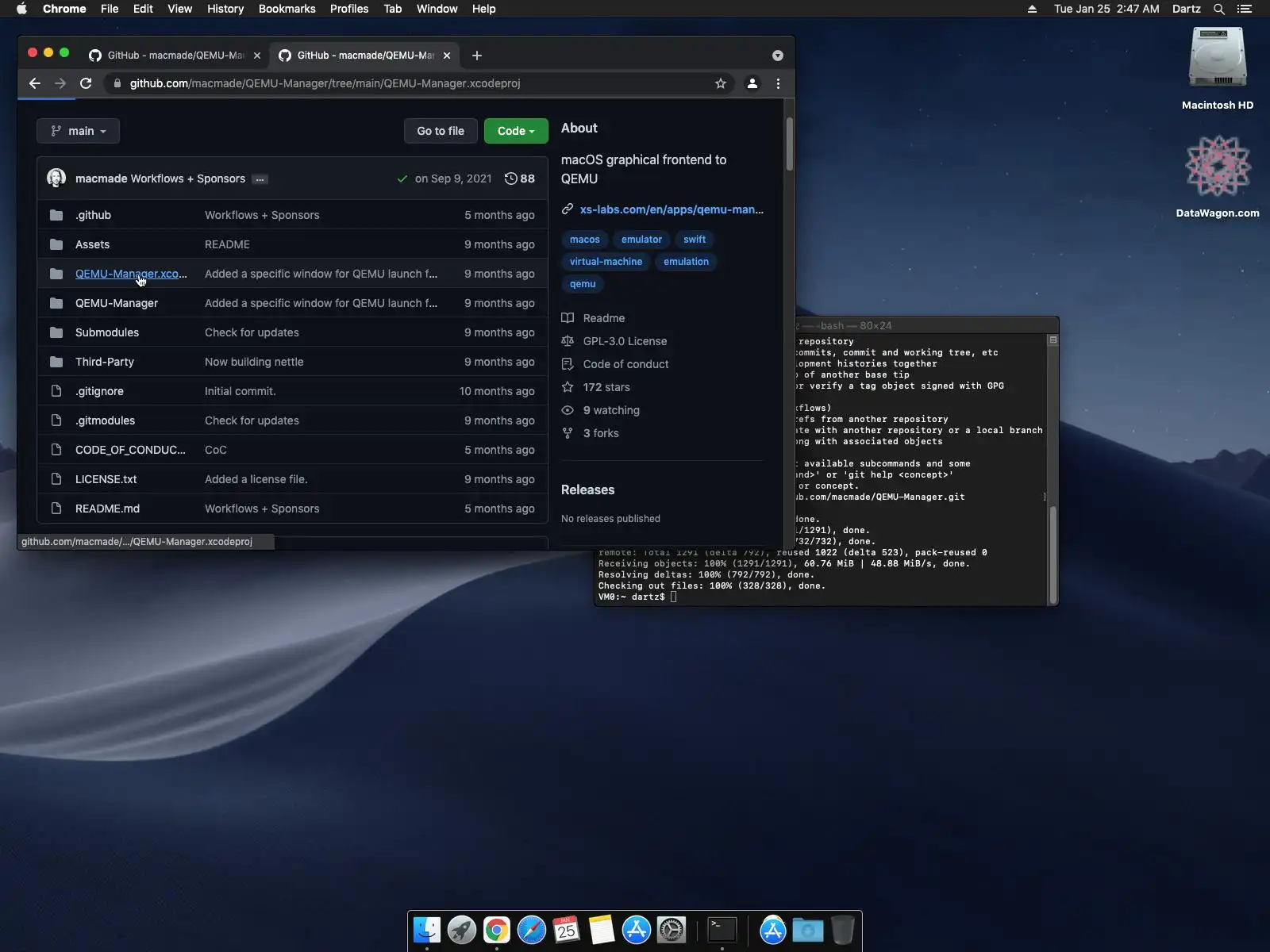Open LICENSE.txt file
The width and height of the screenshot is (1270, 952).
coord(106,479)
